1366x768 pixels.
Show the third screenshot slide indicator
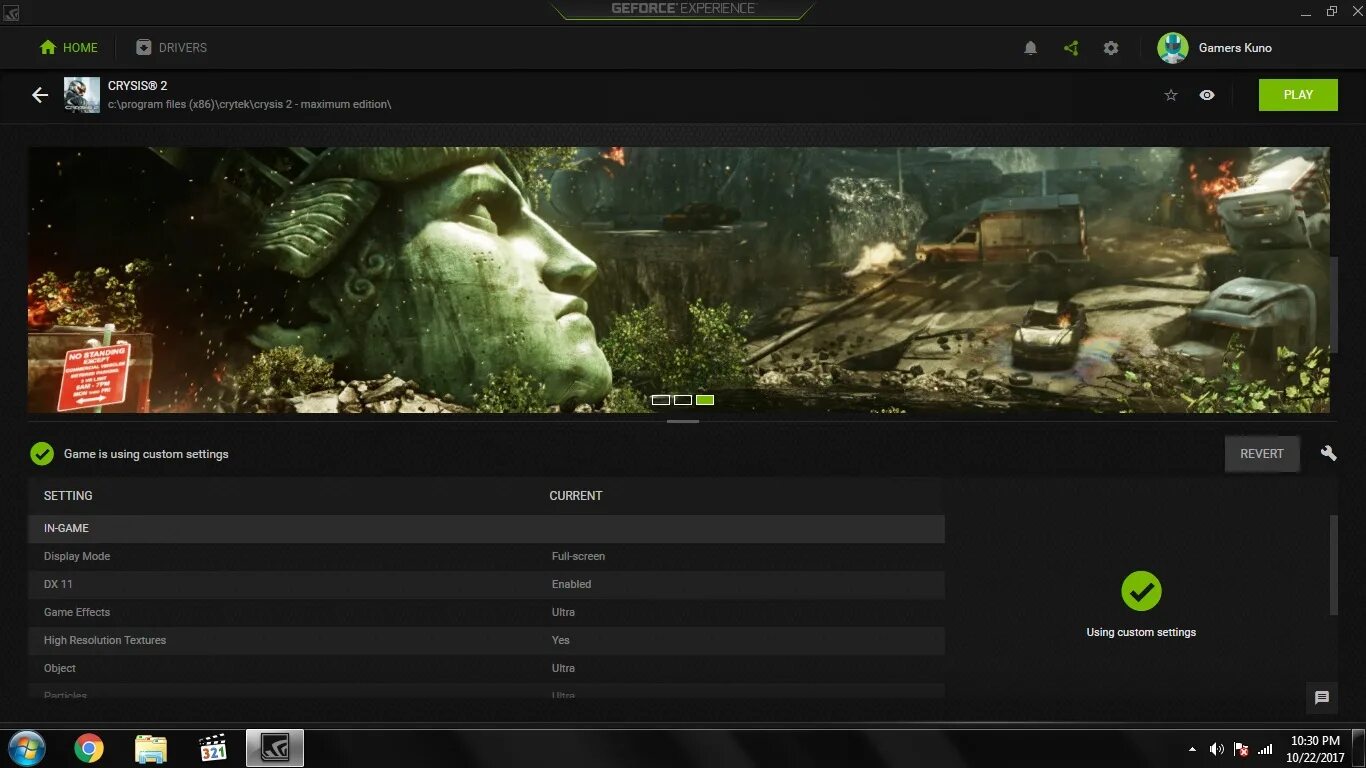[x=705, y=400]
